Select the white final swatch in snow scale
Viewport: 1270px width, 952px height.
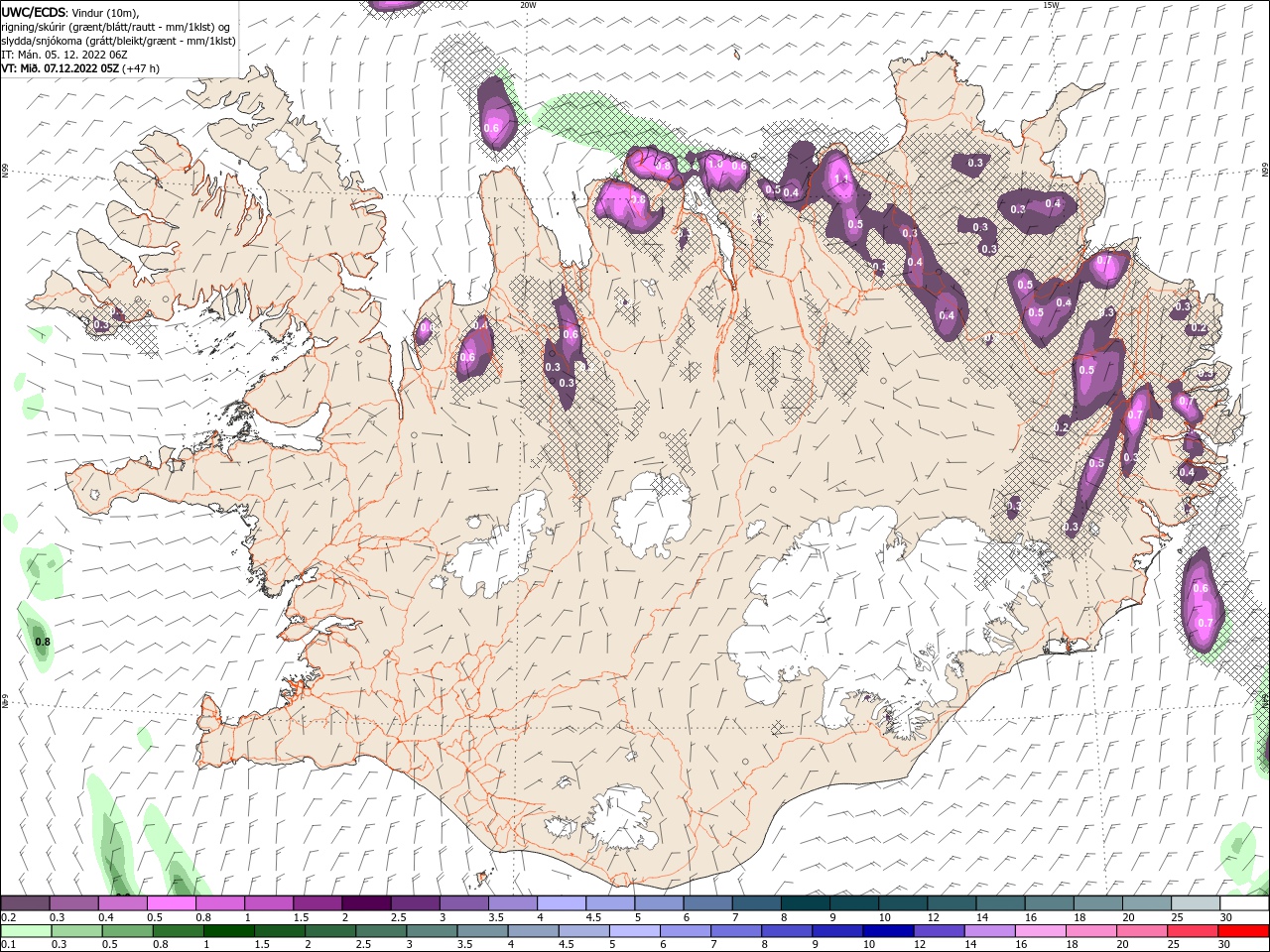[1244, 903]
